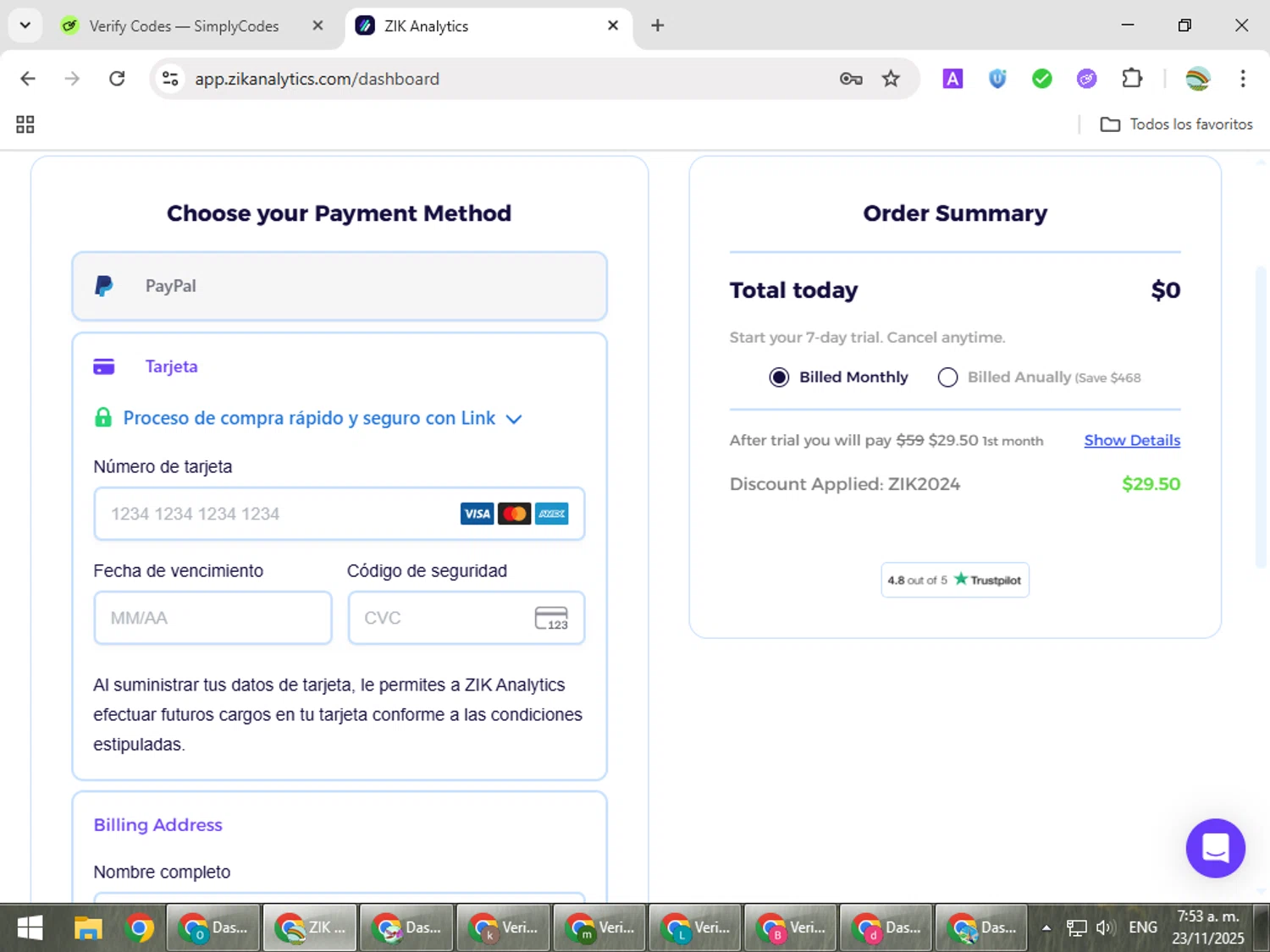Screen dimensions: 1270x952
Task: Focus the MM/AA expiry date field
Action: coord(213,618)
